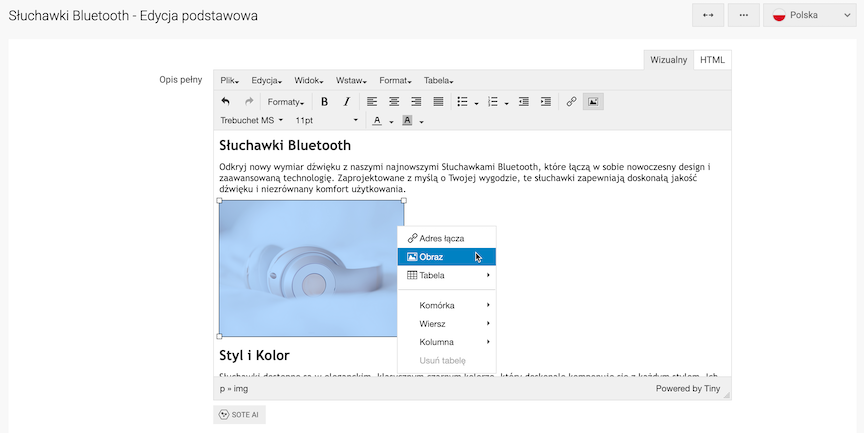Expand the Kolumna submenu
This screenshot has height=433, width=864.
pyautogui.click(x=447, y=342)
